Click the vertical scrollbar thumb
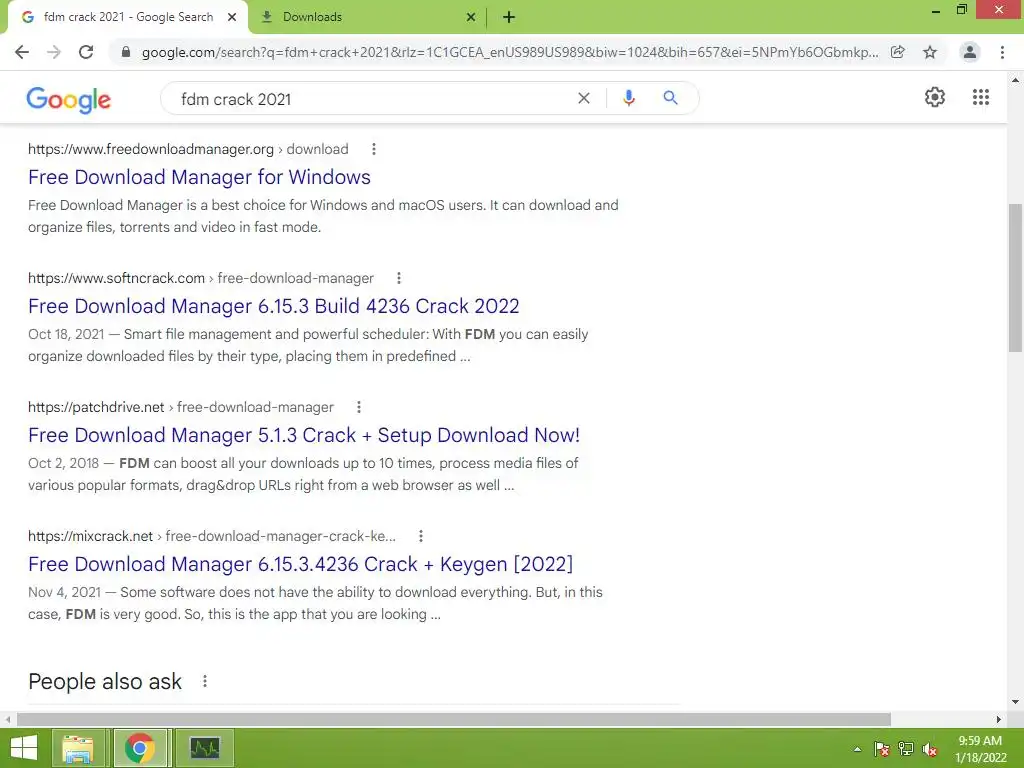1024x768 pixels. point(1015,278)
